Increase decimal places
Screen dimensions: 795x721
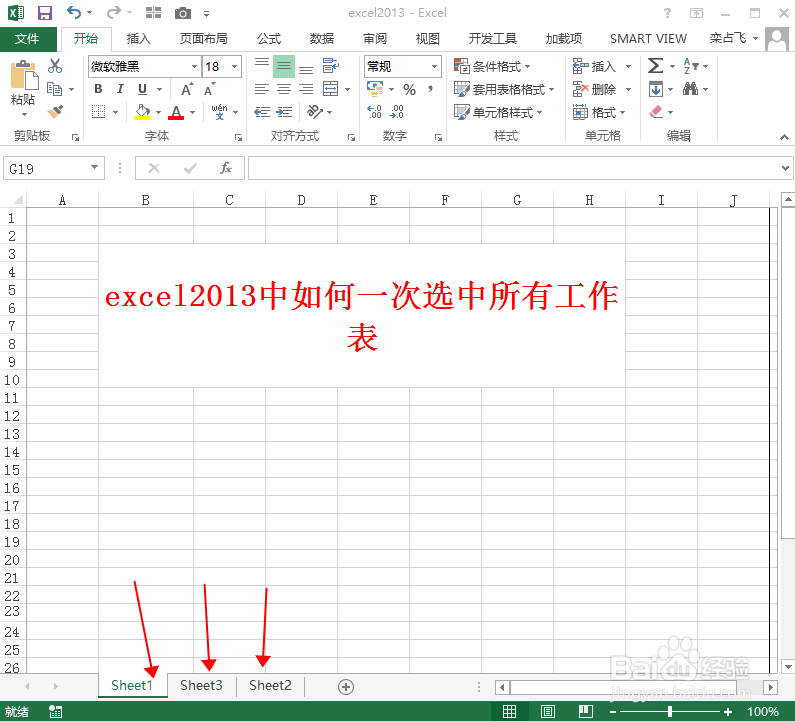coord(375,112)
